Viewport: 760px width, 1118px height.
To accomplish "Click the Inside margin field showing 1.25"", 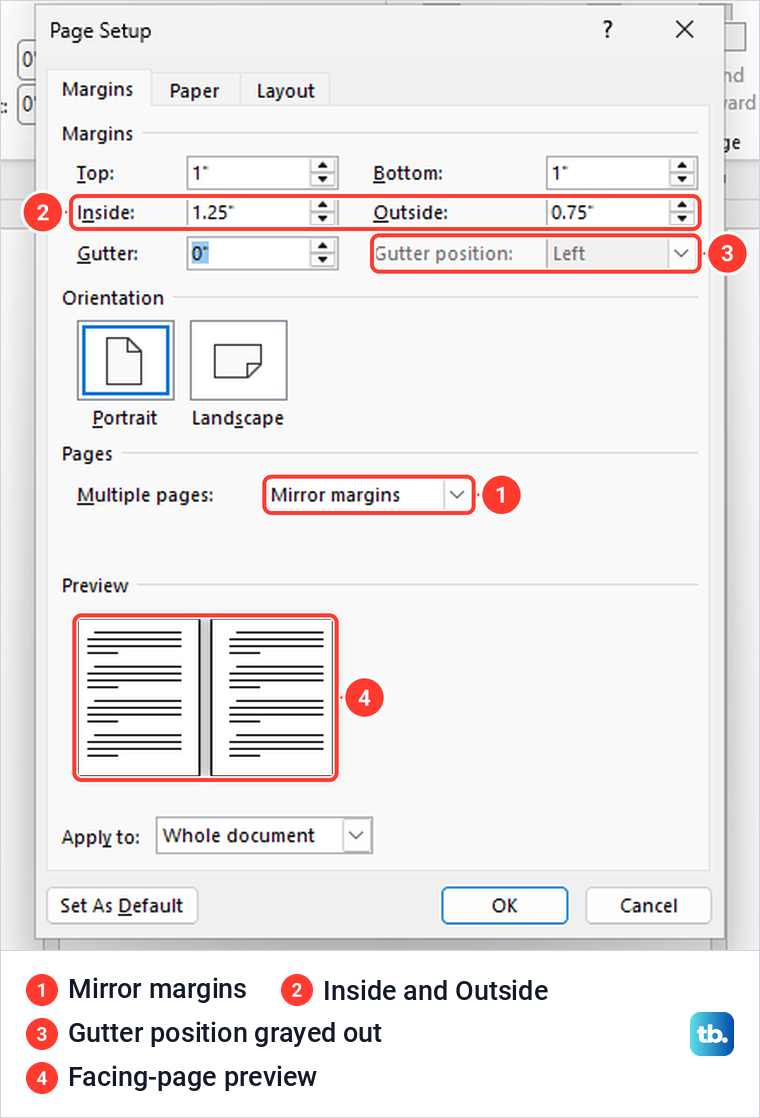I will click(x=249, y=212).
